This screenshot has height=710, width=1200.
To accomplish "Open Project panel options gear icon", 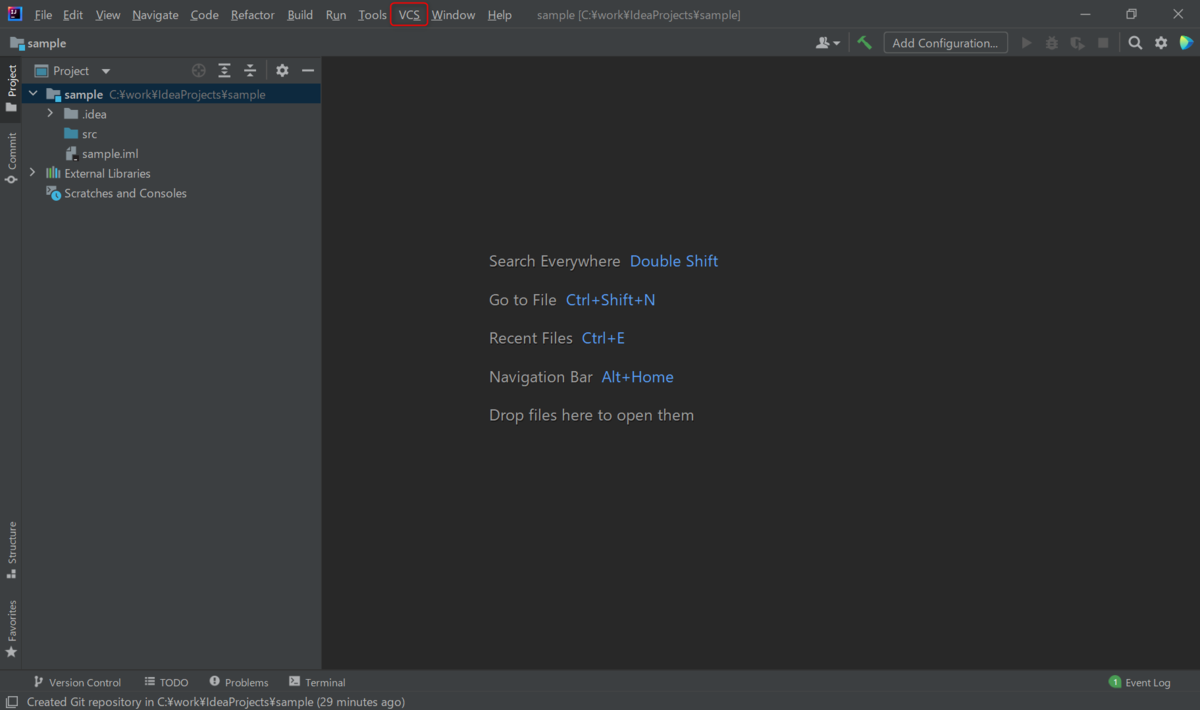I will coord(281,70).
